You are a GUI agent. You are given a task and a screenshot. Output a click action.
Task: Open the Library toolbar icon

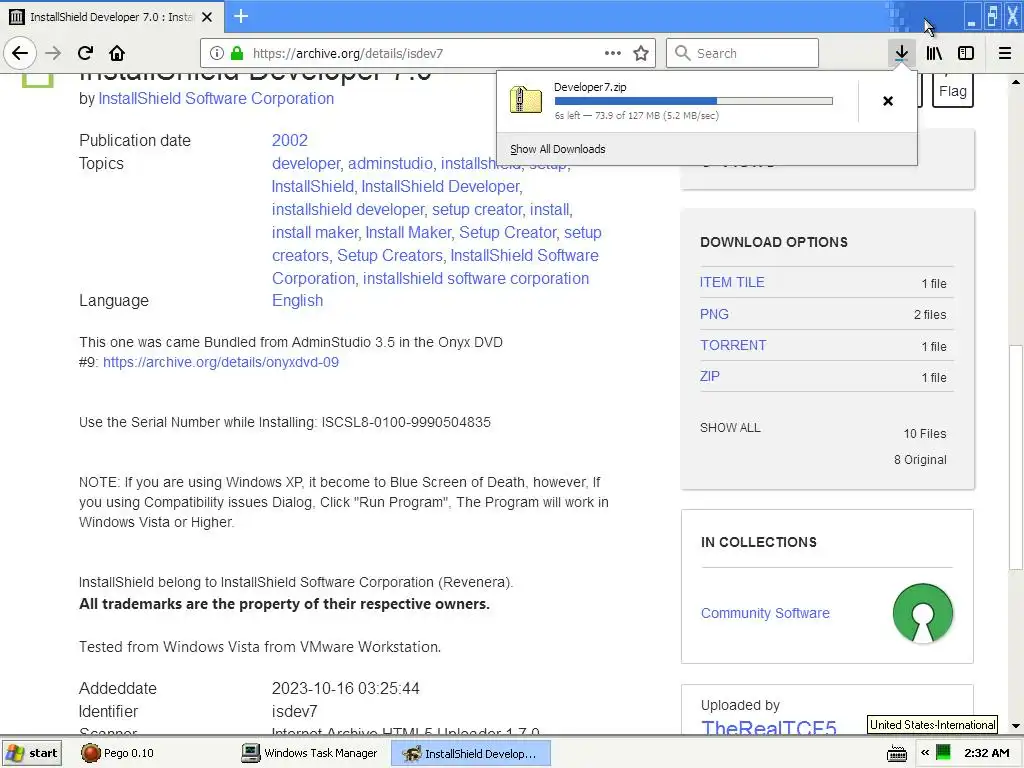(934, 53)
